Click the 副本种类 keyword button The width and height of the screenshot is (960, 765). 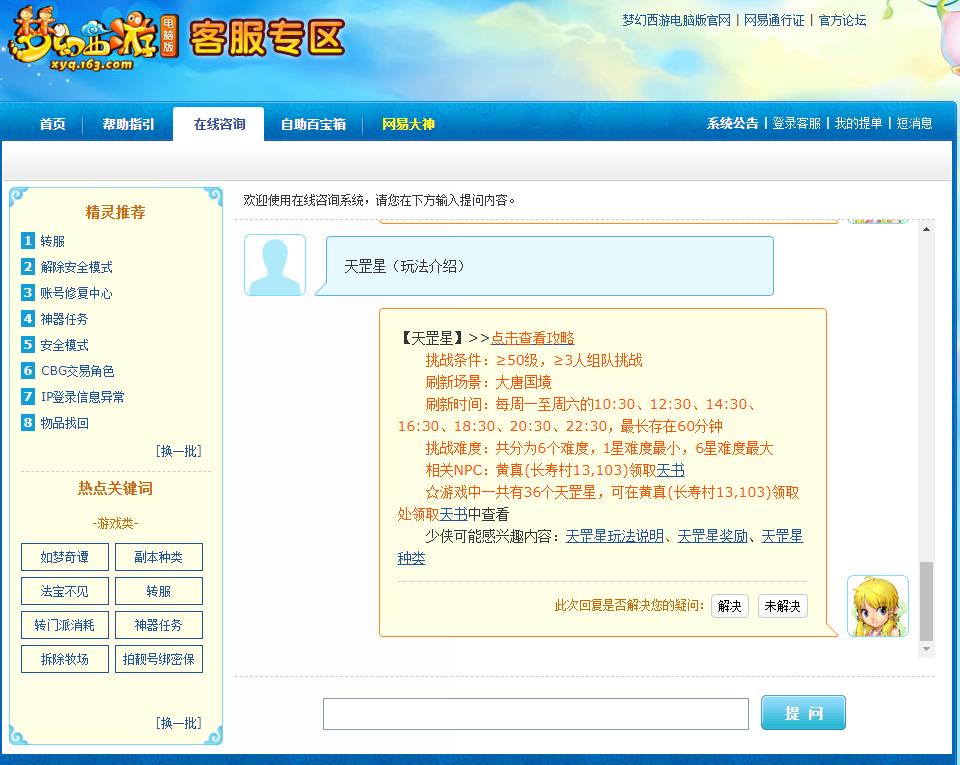pyautogui.click(x=159, y=557)
